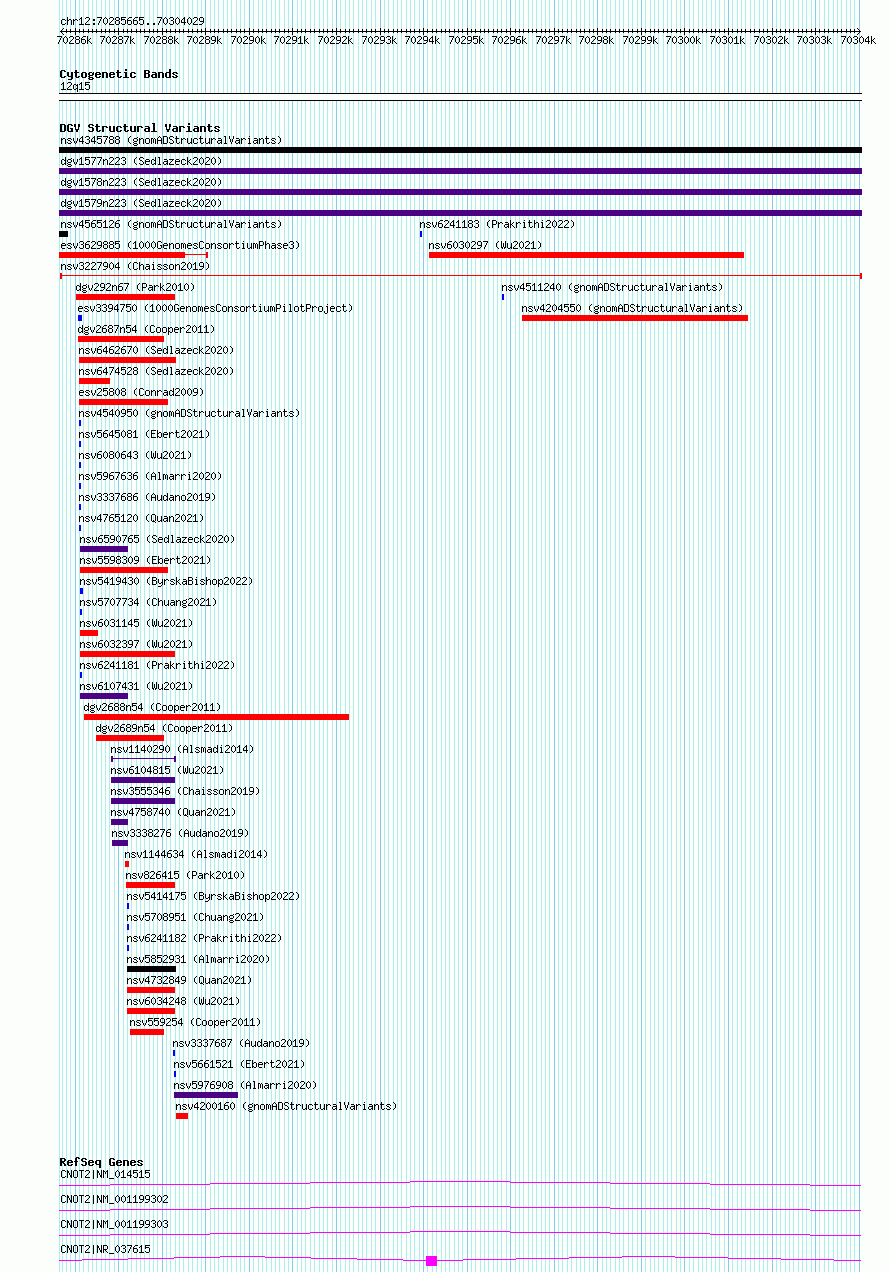This screenshot has width=890, height=1272.
Task: Click the dgv292n67 Park2010 label
Action: tap(135, 287)
